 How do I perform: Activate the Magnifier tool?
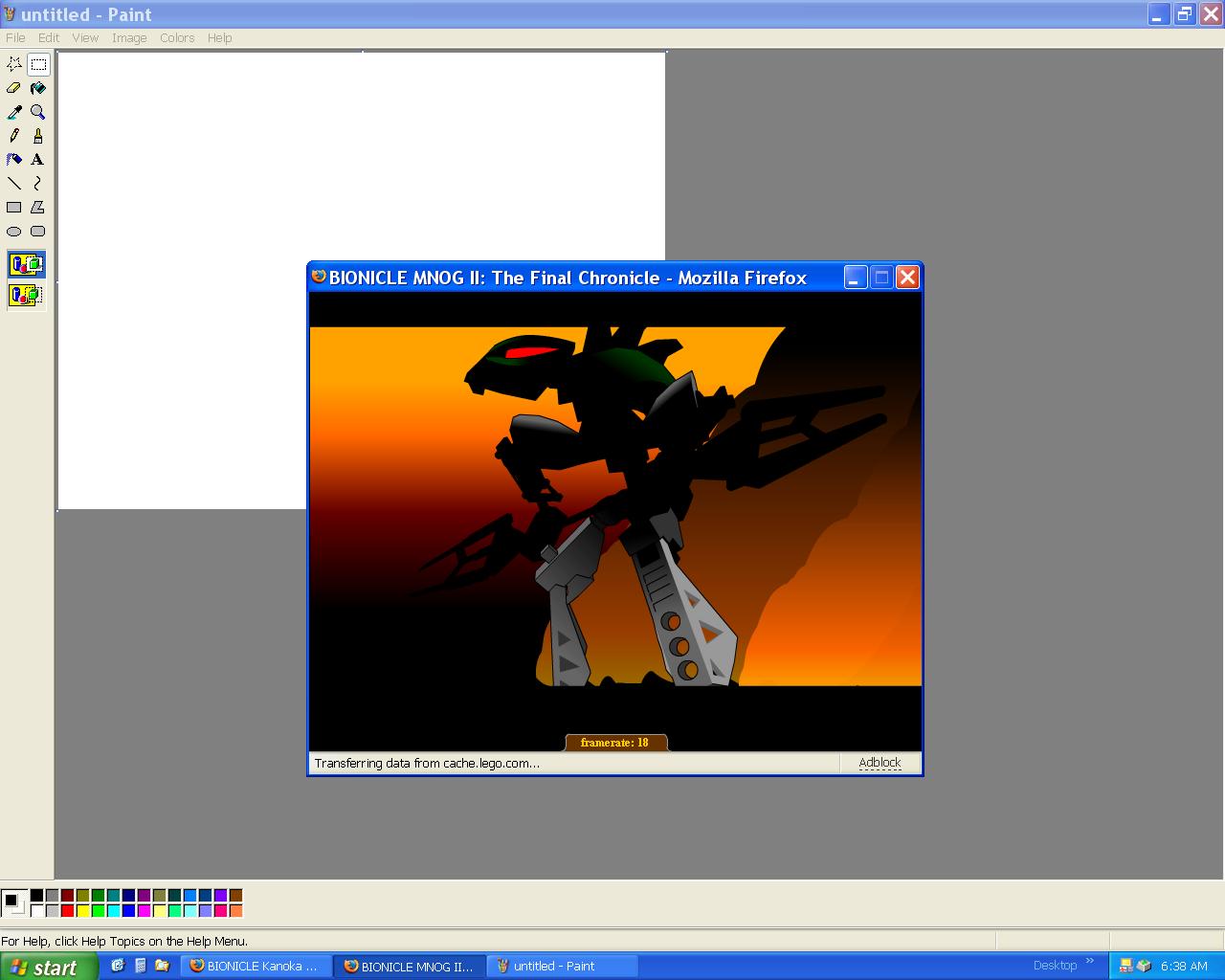click(38, 112)
